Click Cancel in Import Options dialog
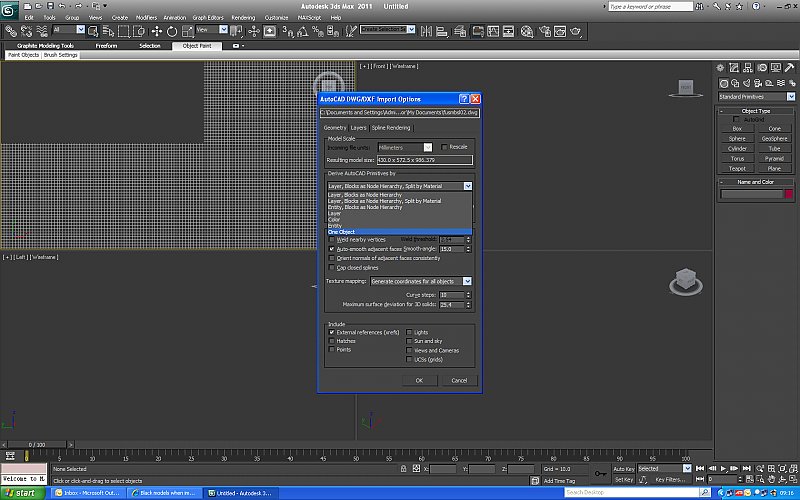The image size is (800, 500). point(459,380)
